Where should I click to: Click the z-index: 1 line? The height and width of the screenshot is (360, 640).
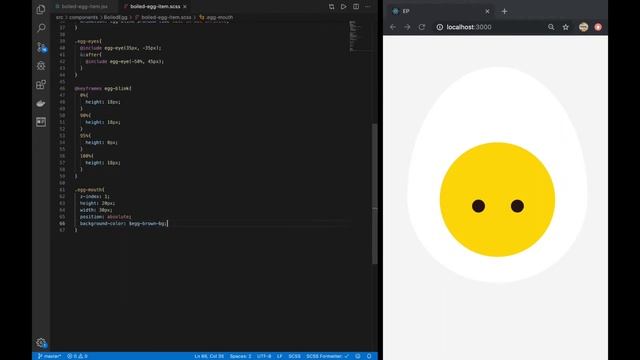95,196
